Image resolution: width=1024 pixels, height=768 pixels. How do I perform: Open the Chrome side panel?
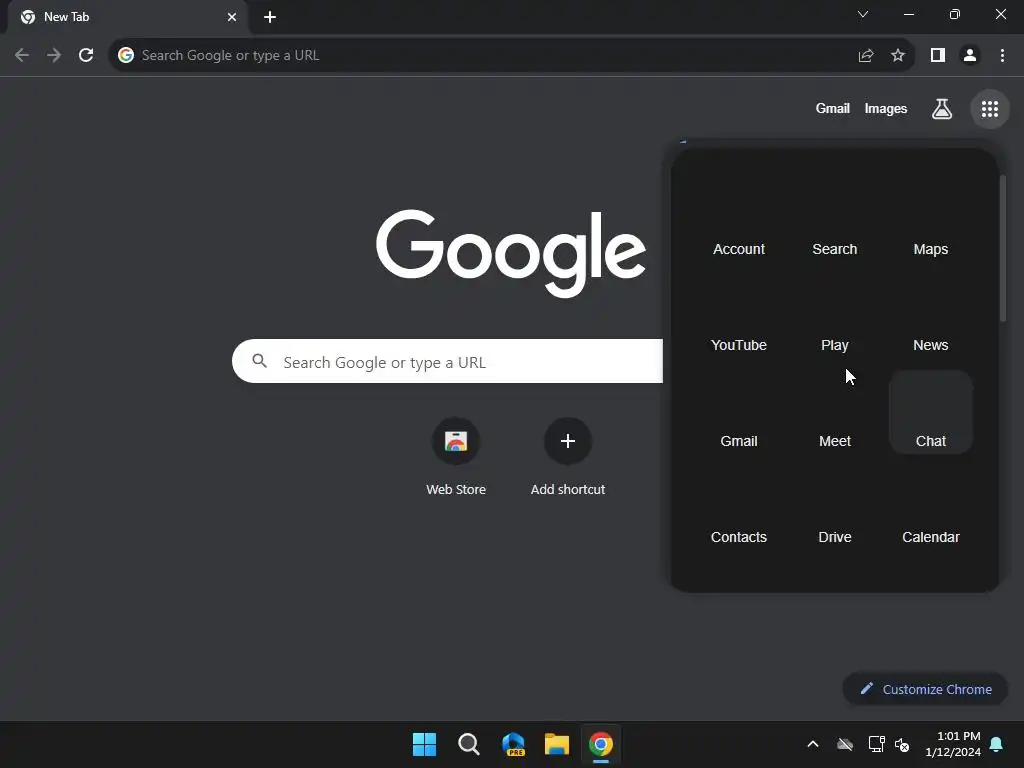coord(938,56)
